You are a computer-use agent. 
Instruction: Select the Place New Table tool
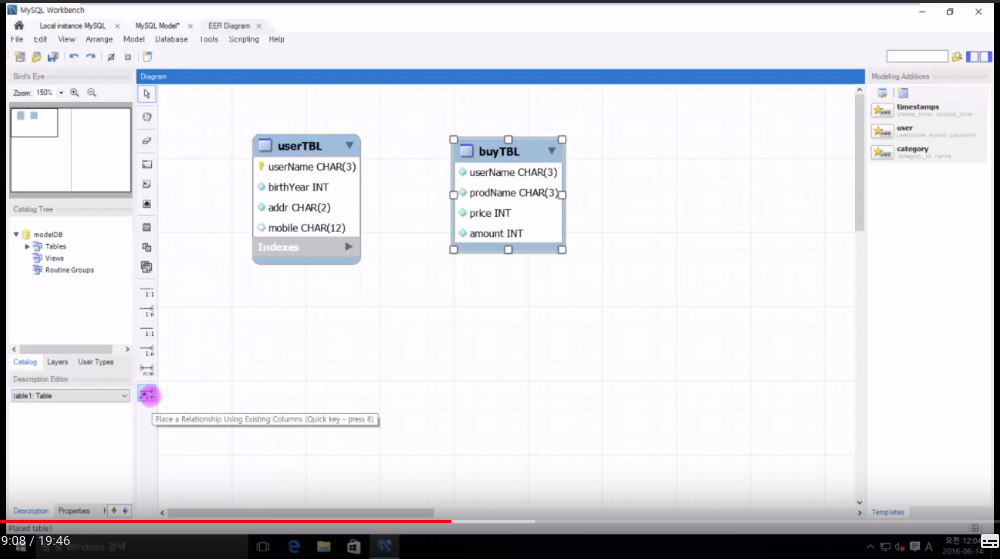click(x=147, y=227)
